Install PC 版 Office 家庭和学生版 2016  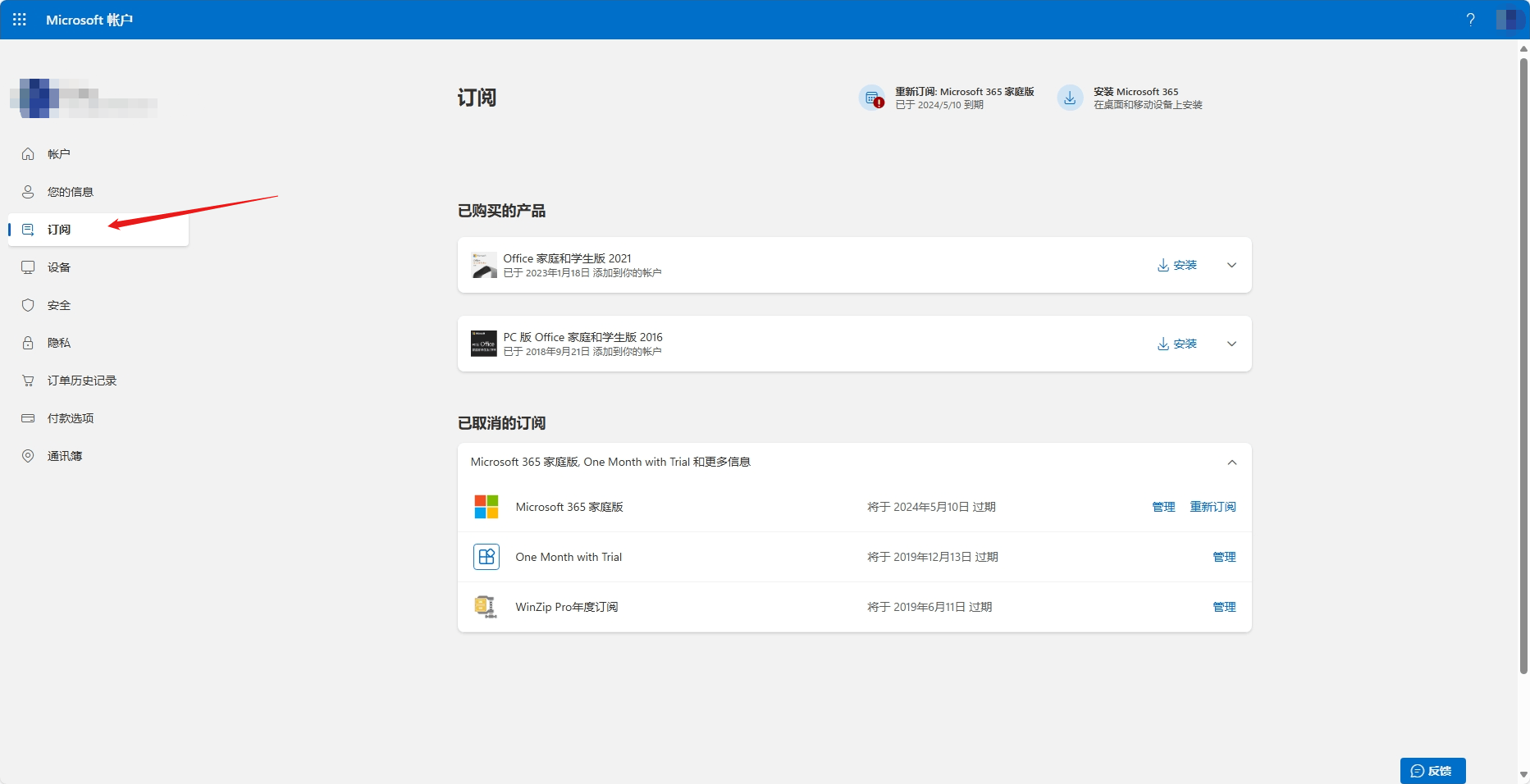tap(1177, 344)
